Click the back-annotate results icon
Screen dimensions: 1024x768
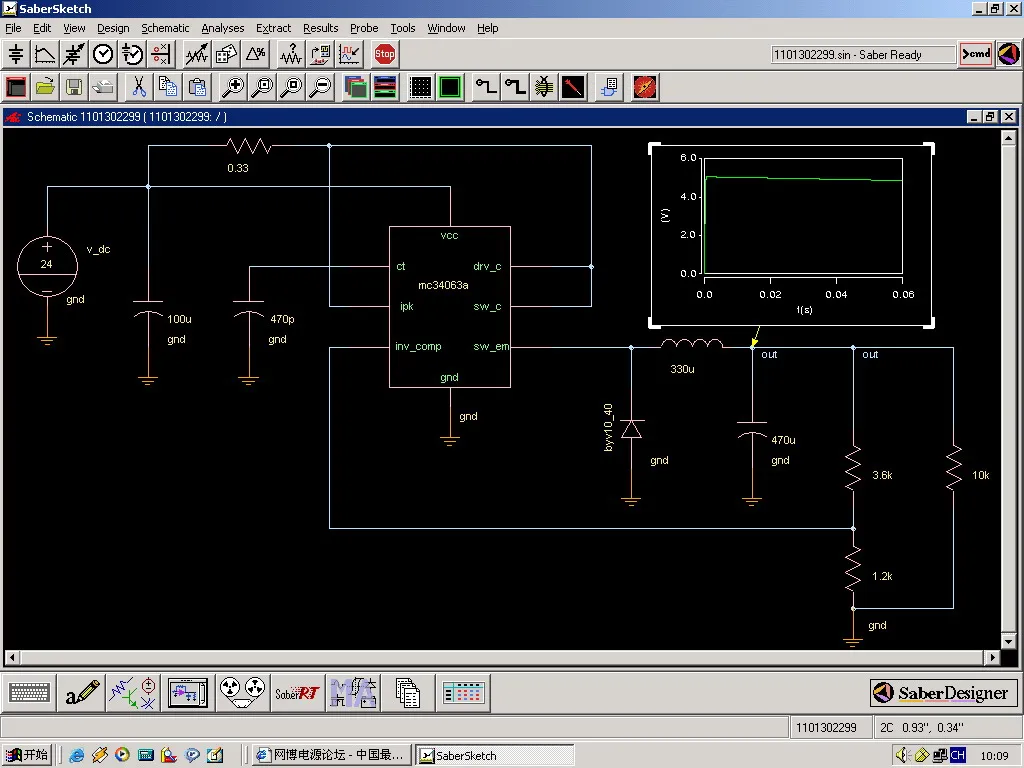click(x=320, y=54)
